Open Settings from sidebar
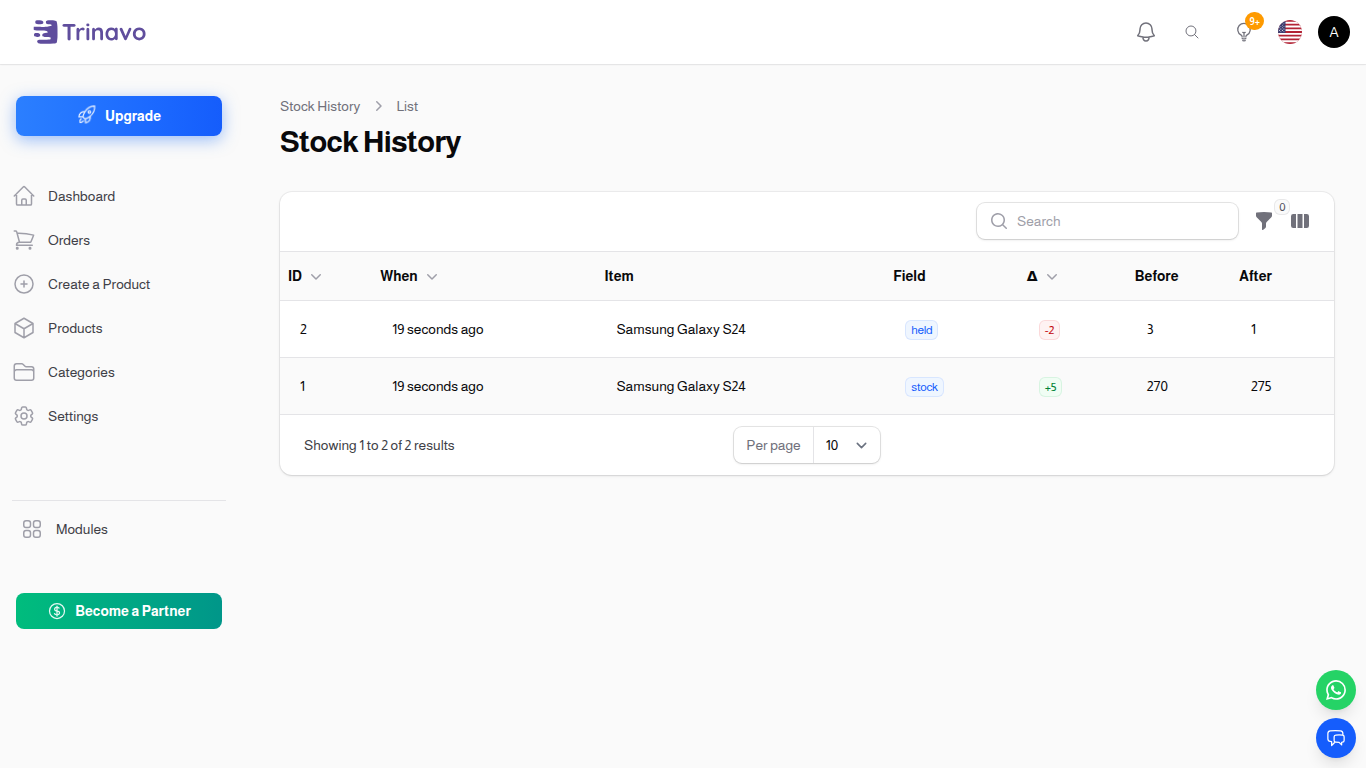 pos(73,416)
